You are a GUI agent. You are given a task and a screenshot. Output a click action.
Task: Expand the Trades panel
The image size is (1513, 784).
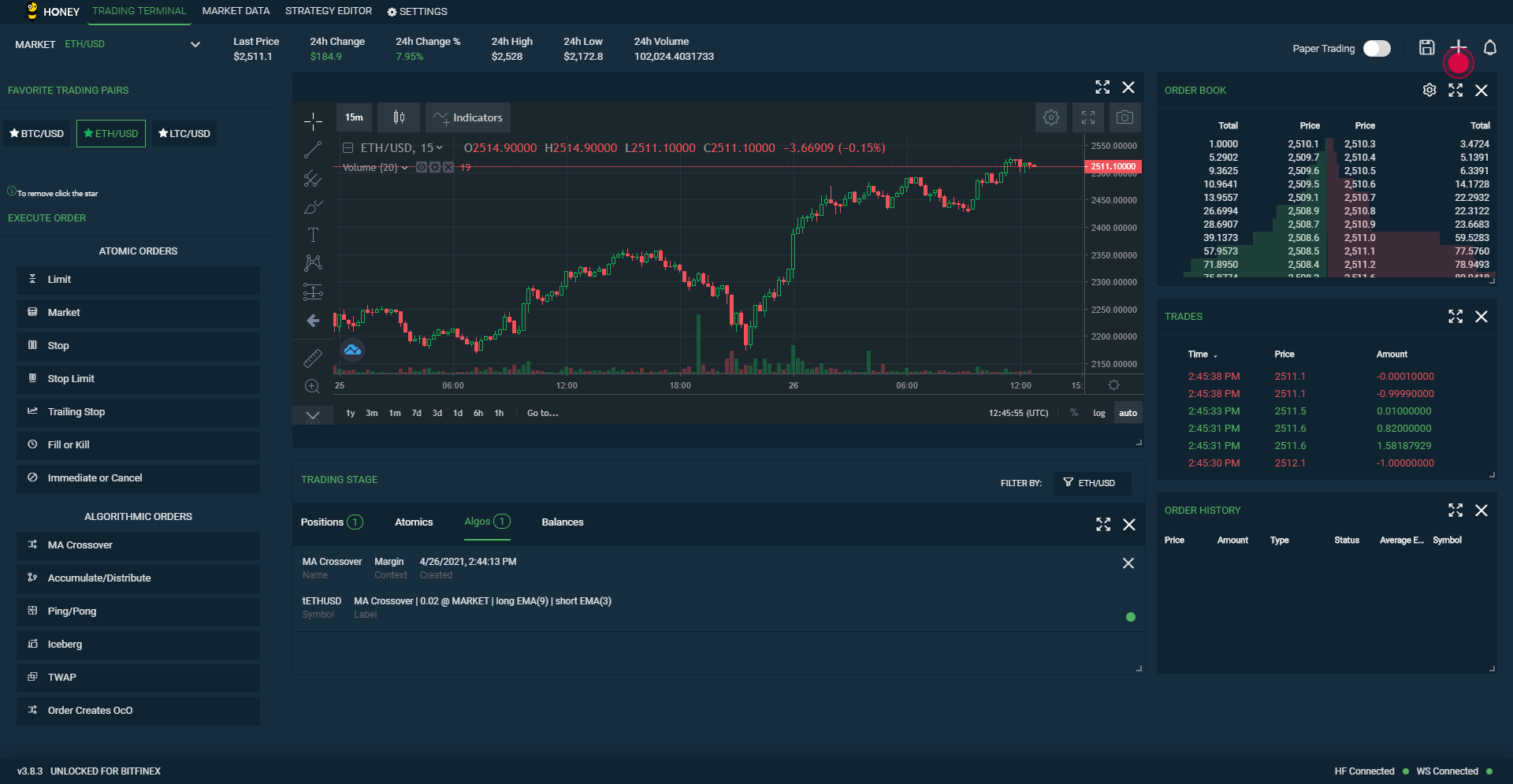pos(1455,316)
